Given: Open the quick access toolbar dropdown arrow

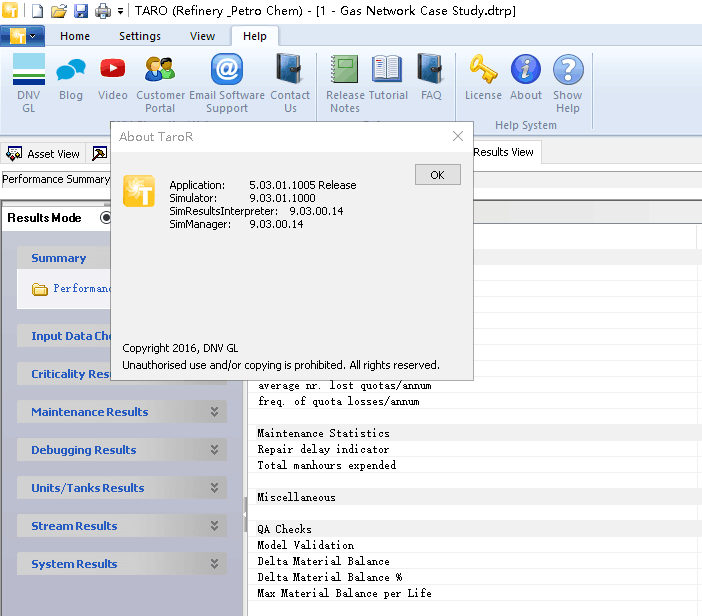Looking at the screenshot, I should tap(120, 11).
